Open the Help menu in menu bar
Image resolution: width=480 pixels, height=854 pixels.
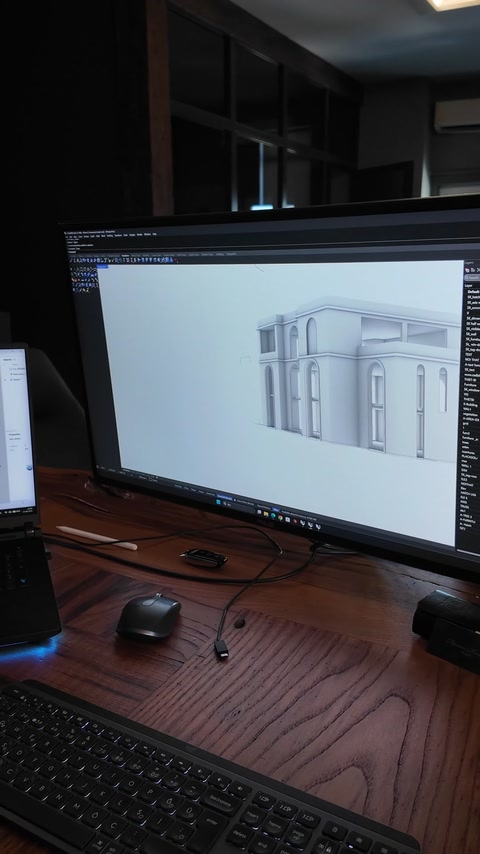pos(155,234)
